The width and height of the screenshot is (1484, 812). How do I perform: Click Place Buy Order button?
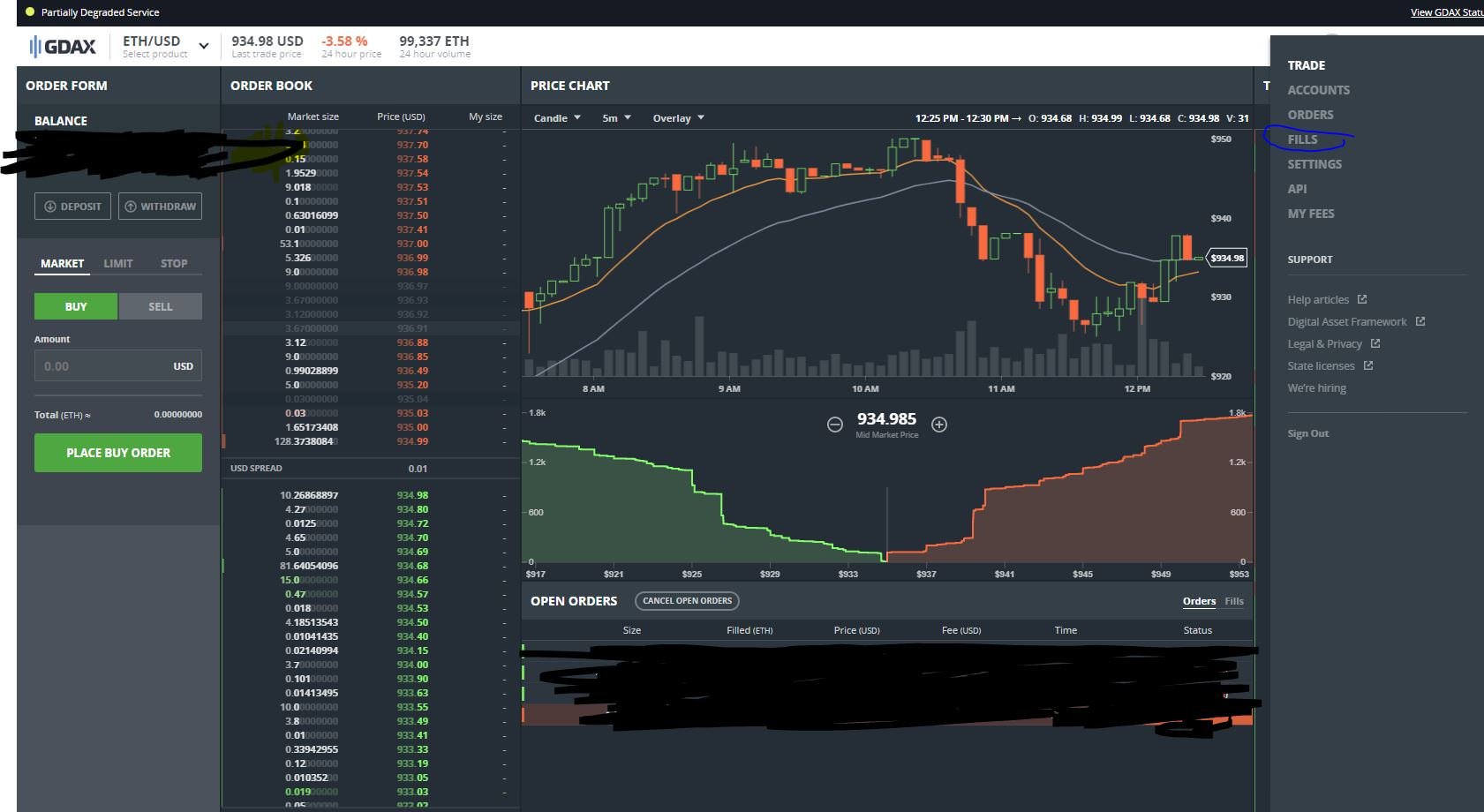point(118,453)
